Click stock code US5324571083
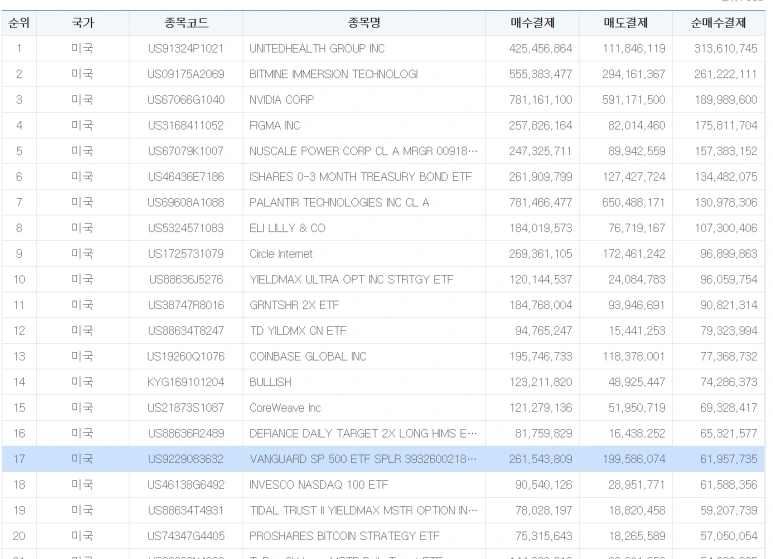Image resolution: width=773 pixels, height=559 pixels. 186,228
